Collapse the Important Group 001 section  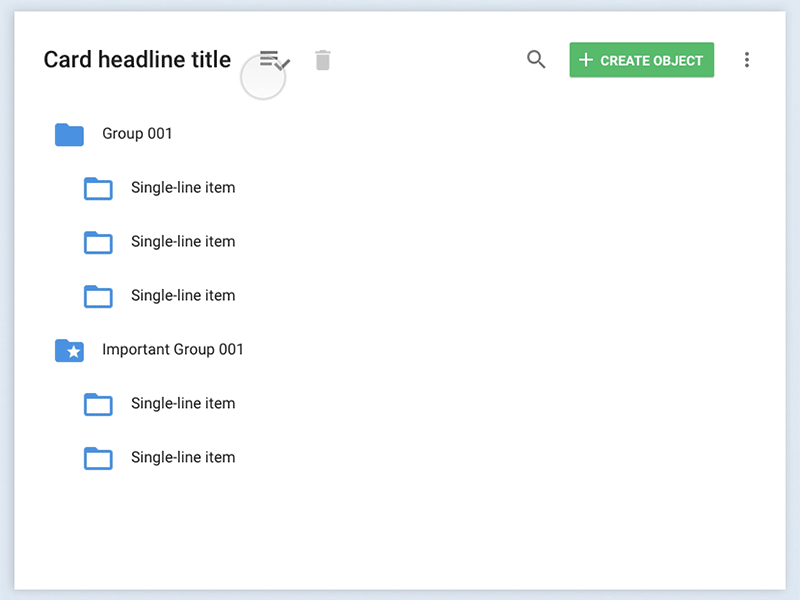tap(172, 350)
